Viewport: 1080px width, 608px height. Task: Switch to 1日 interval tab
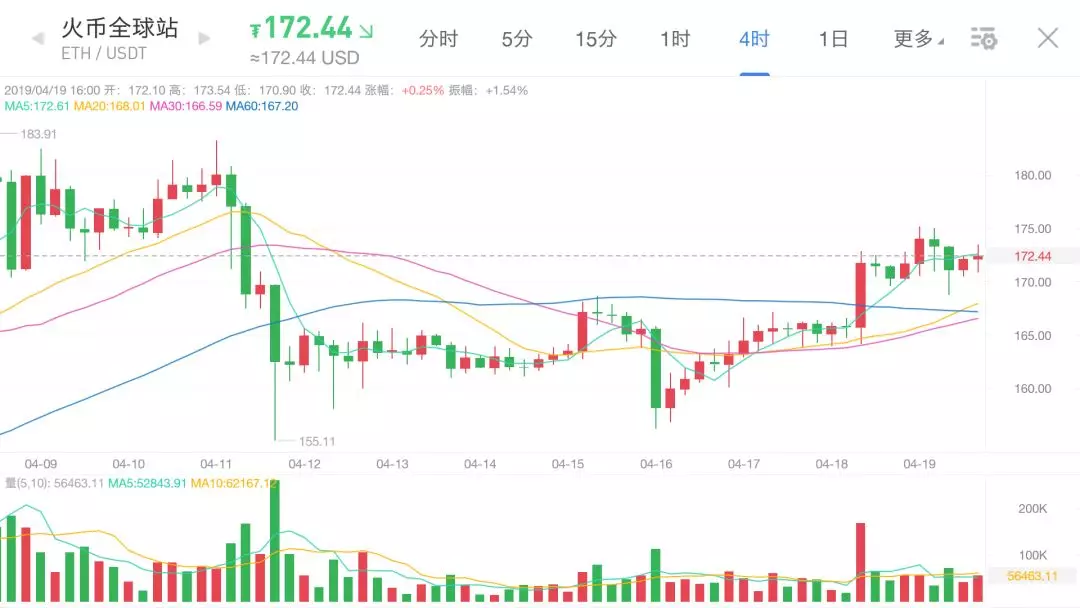833,39
